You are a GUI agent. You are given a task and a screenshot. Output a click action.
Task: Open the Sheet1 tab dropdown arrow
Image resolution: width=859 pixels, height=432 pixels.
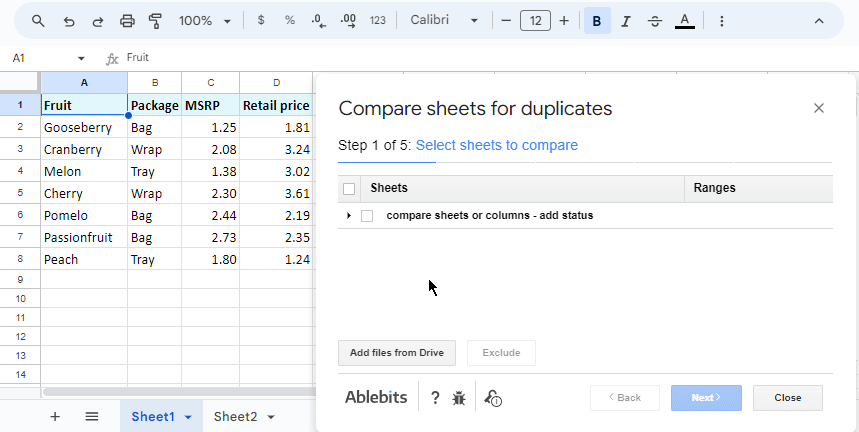click(x=188, y=417)
